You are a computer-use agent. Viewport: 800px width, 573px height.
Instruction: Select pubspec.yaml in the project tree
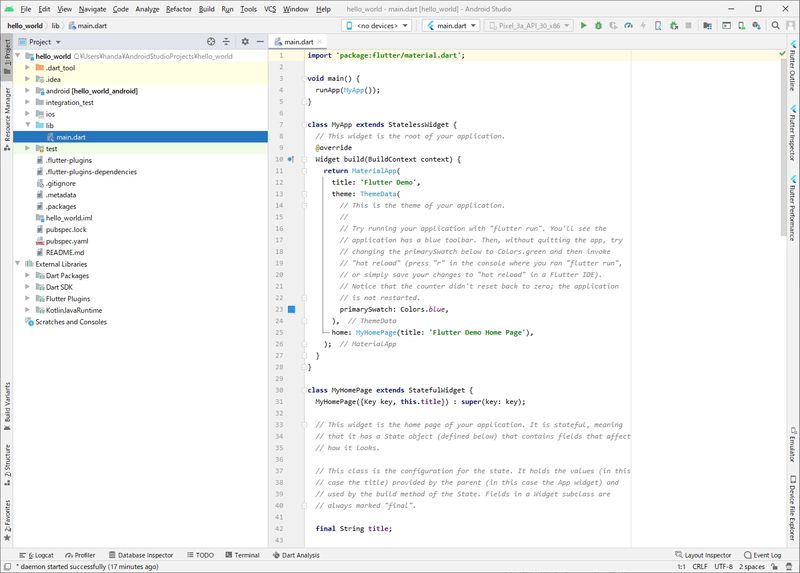tap(67, 241)
